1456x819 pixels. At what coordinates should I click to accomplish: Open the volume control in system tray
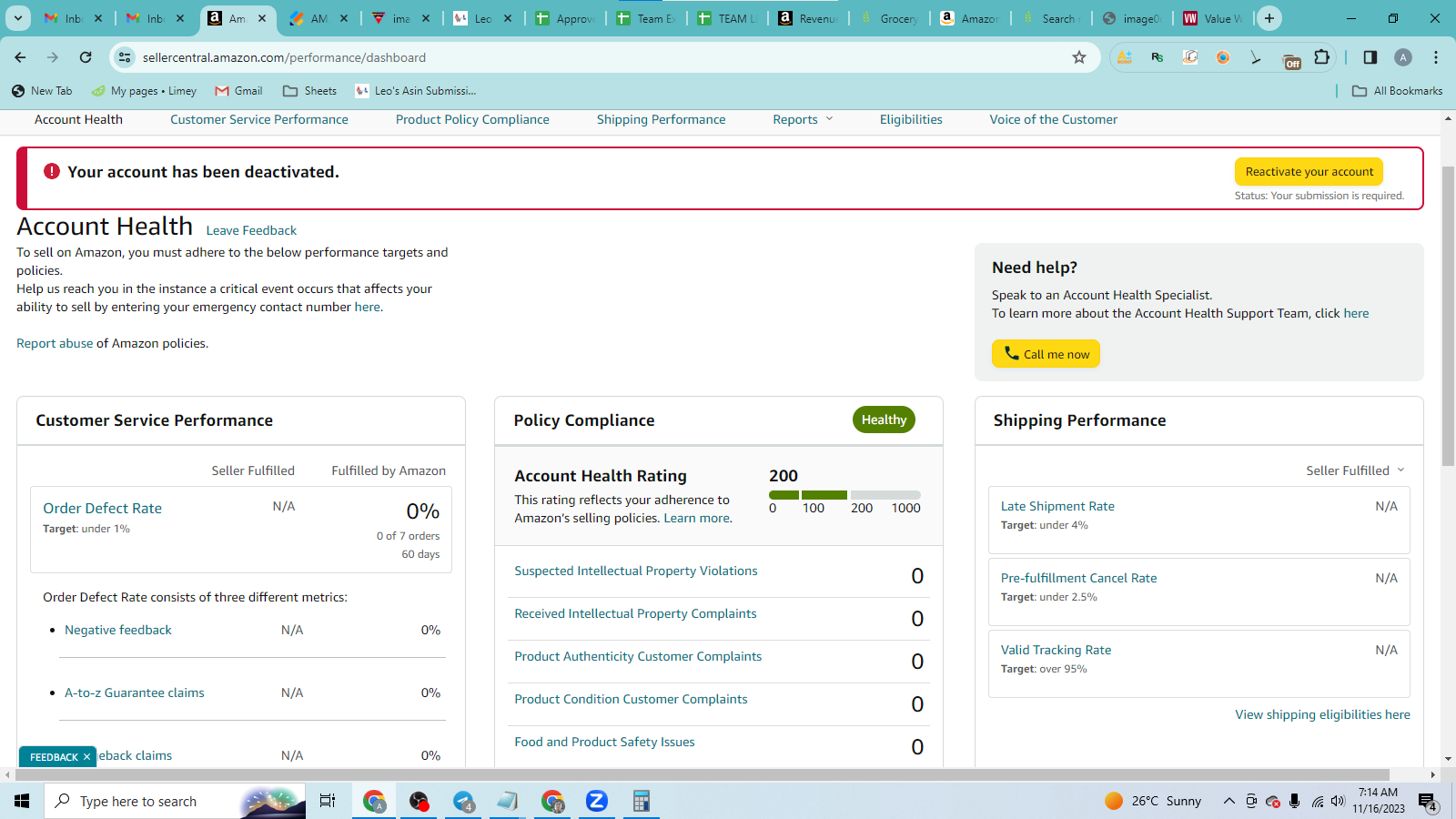click(x=1338, y=801)
